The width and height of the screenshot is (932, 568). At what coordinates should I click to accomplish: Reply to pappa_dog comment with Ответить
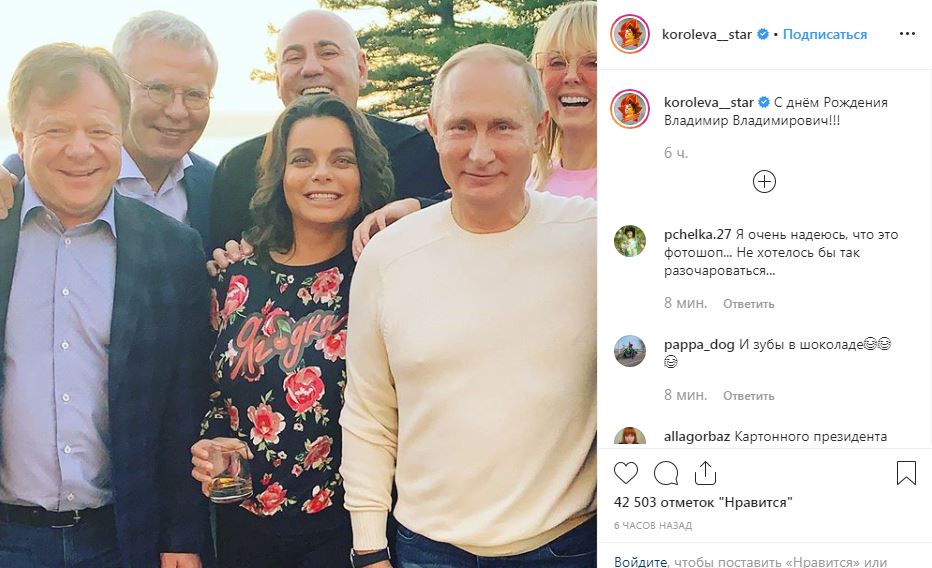coord(748,396)
